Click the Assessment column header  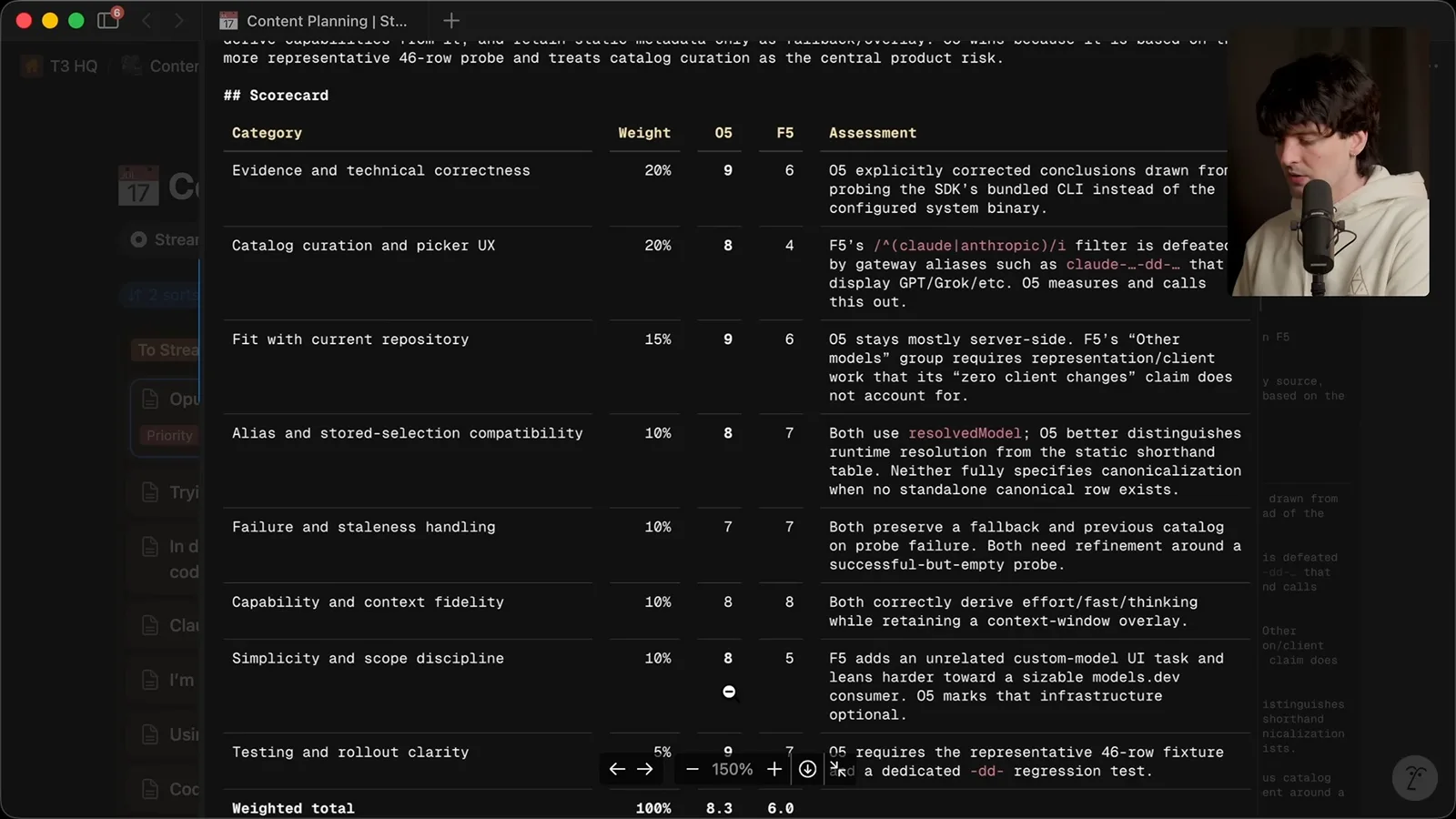873,133
